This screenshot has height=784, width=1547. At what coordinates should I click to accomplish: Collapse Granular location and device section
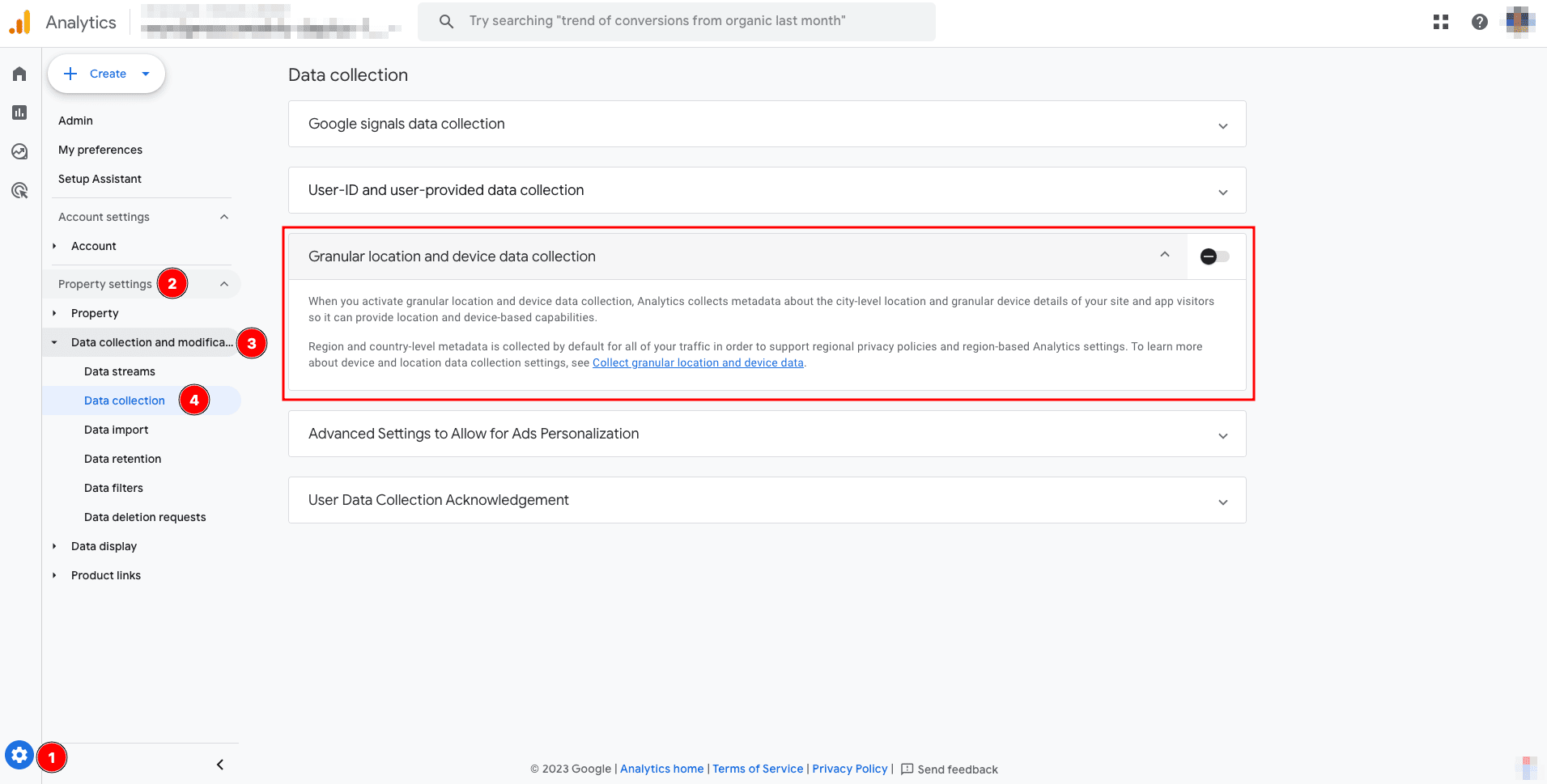tap(1164, 255)
